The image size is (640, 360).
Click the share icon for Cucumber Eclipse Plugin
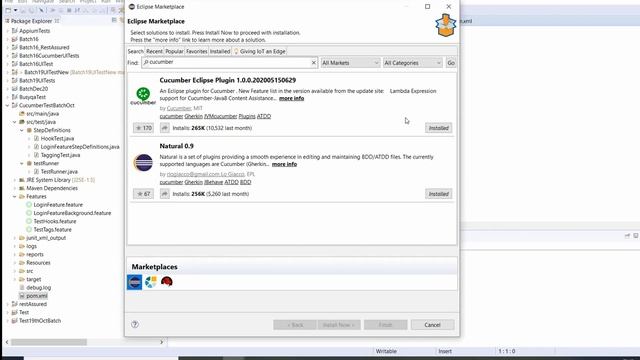(164, 128)
